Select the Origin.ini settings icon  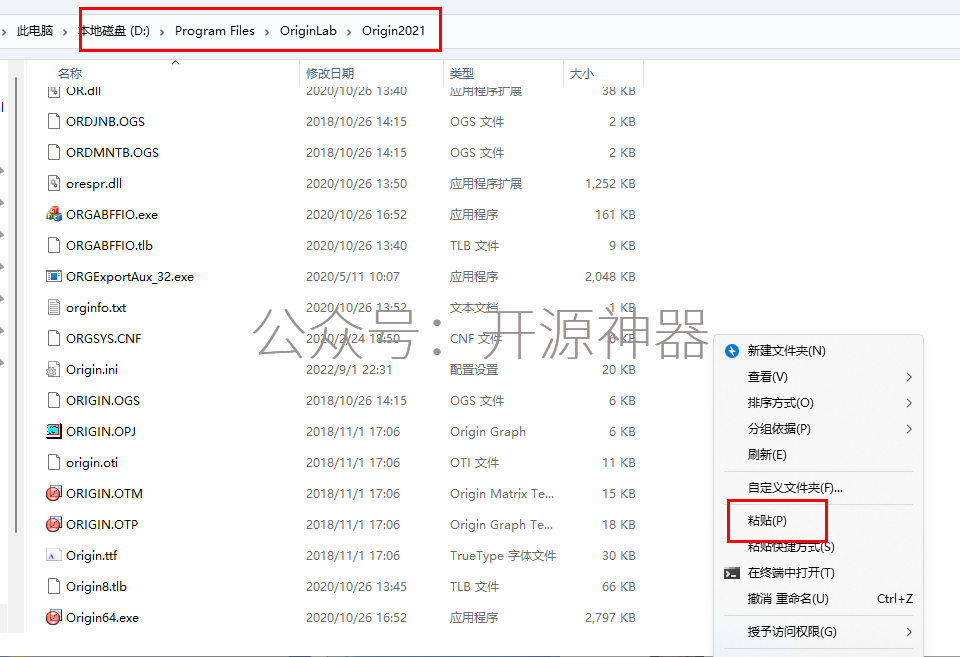(54, 369)
